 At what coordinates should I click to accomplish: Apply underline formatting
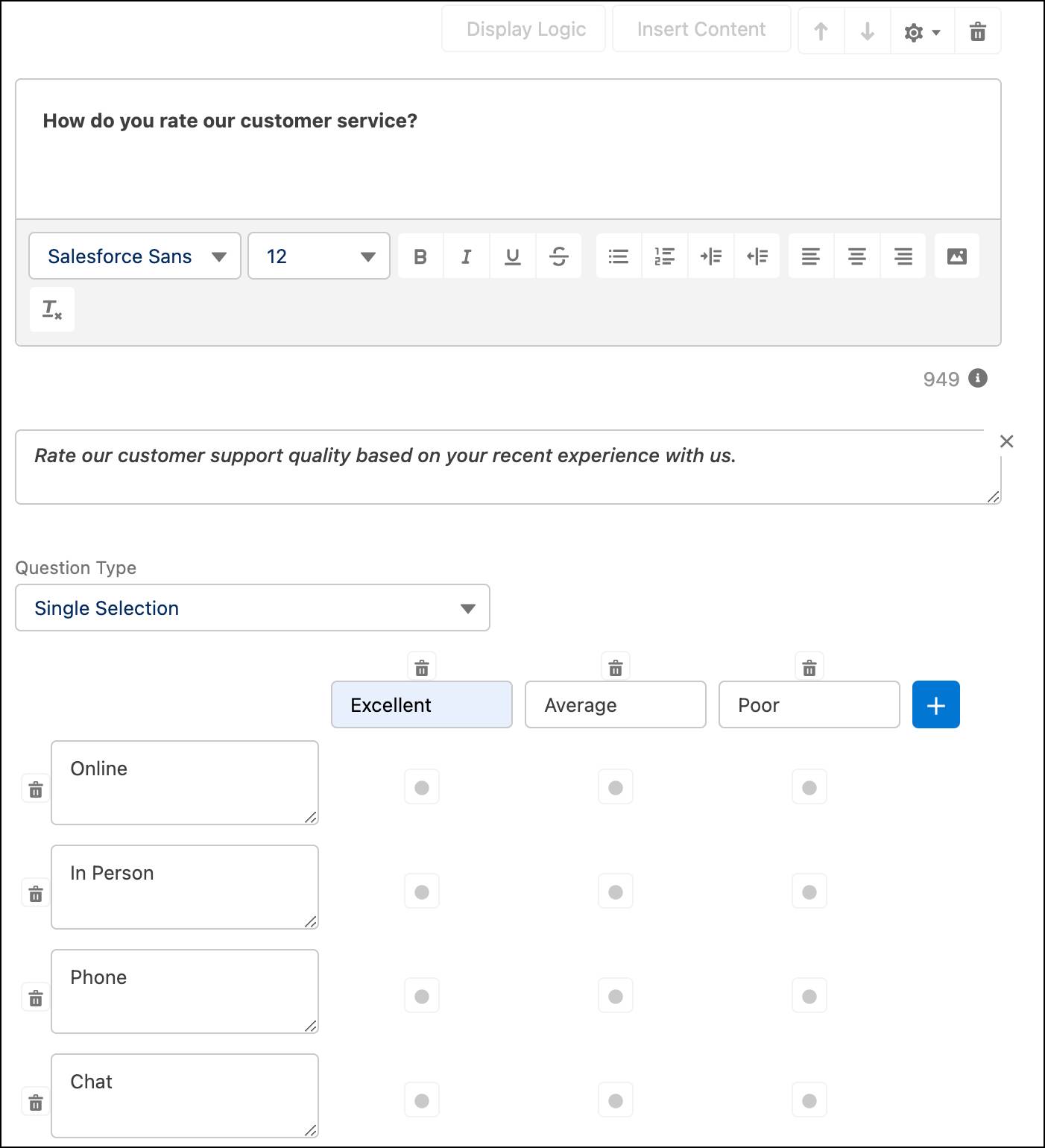point(513,256)
